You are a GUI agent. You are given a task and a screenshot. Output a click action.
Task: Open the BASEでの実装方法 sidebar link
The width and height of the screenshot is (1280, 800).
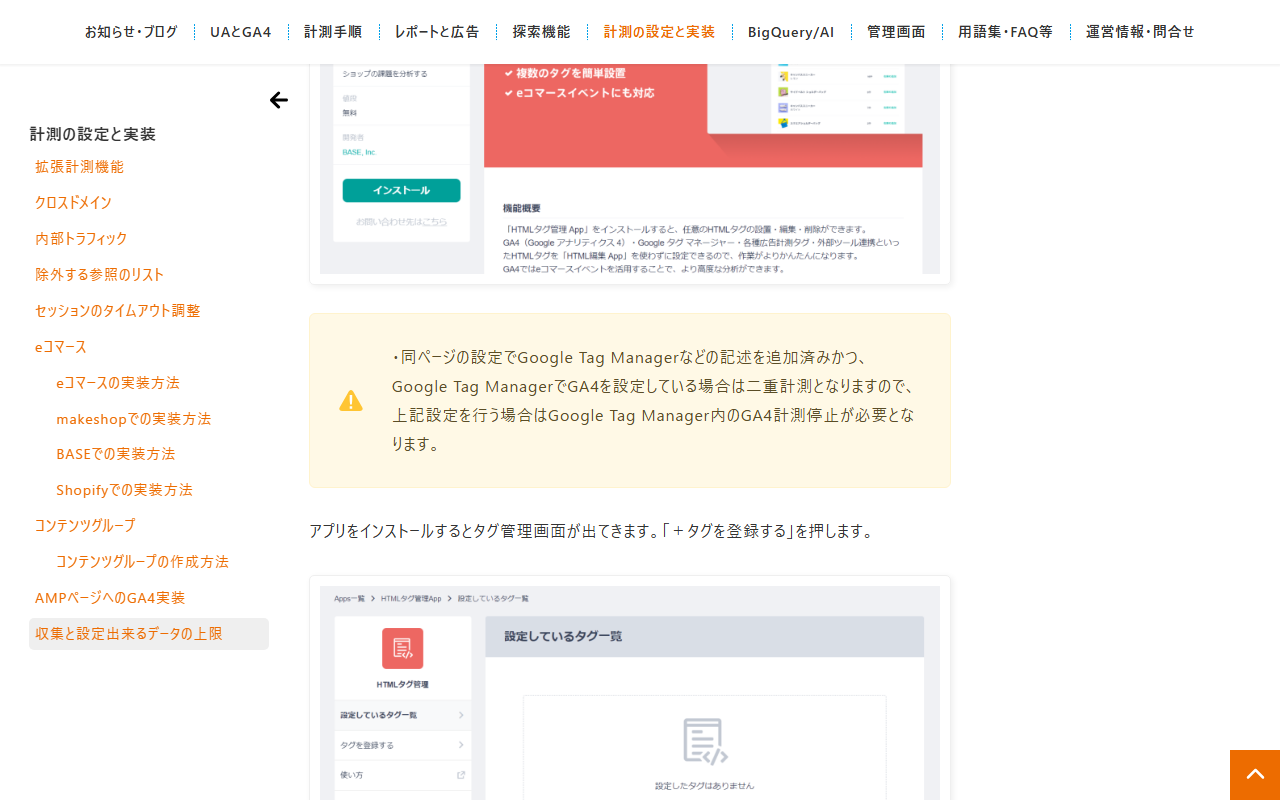[116, 454]
